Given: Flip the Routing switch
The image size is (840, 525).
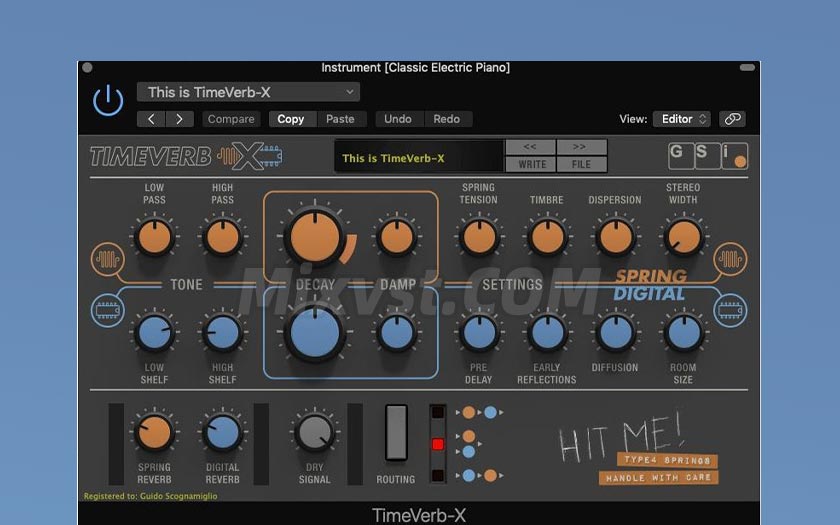Looking at the screenshot, I should (396, 432).
